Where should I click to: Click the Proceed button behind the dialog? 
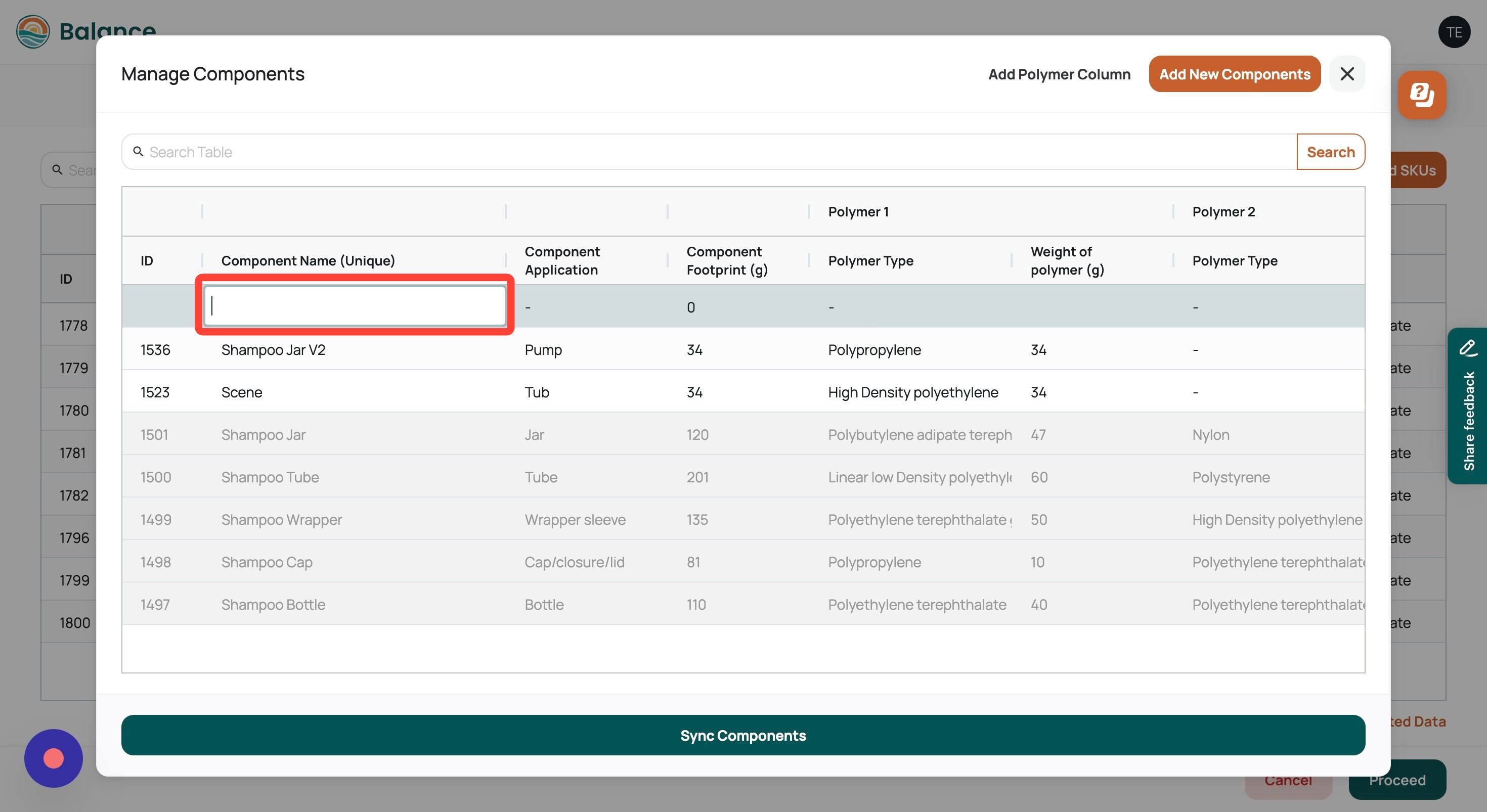tap(1397, 780)
